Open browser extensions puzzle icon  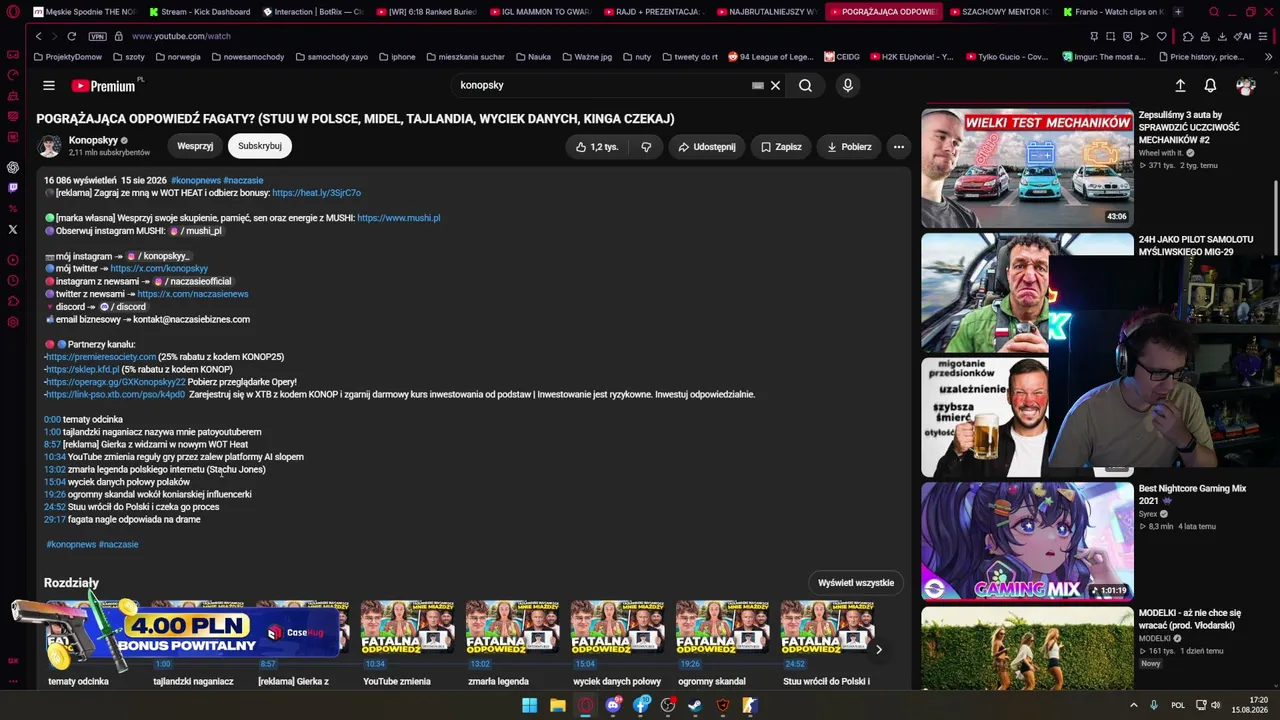(1187, 36)
